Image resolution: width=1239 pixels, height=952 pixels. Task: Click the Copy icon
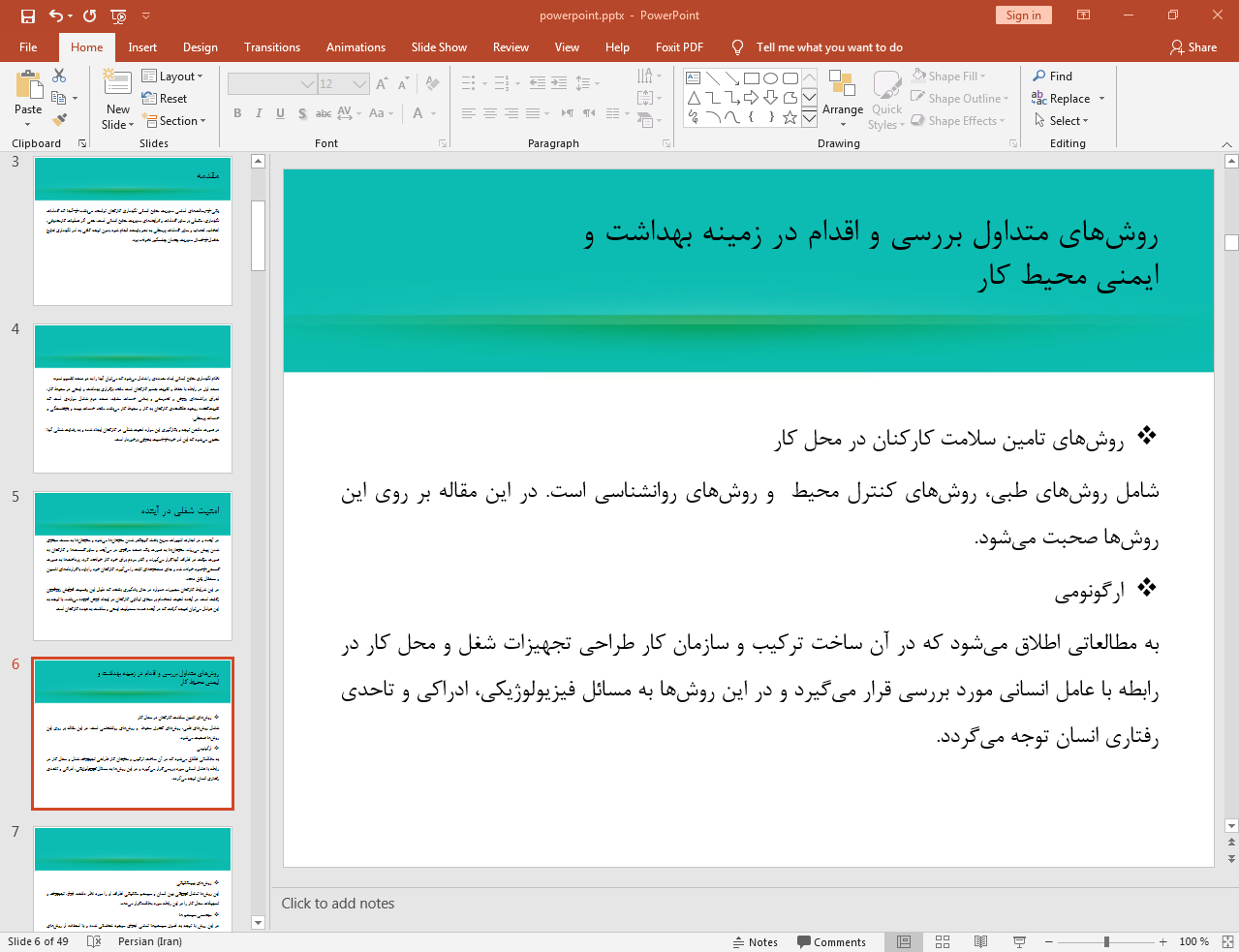pyautogui.click(x=59, y=98)
